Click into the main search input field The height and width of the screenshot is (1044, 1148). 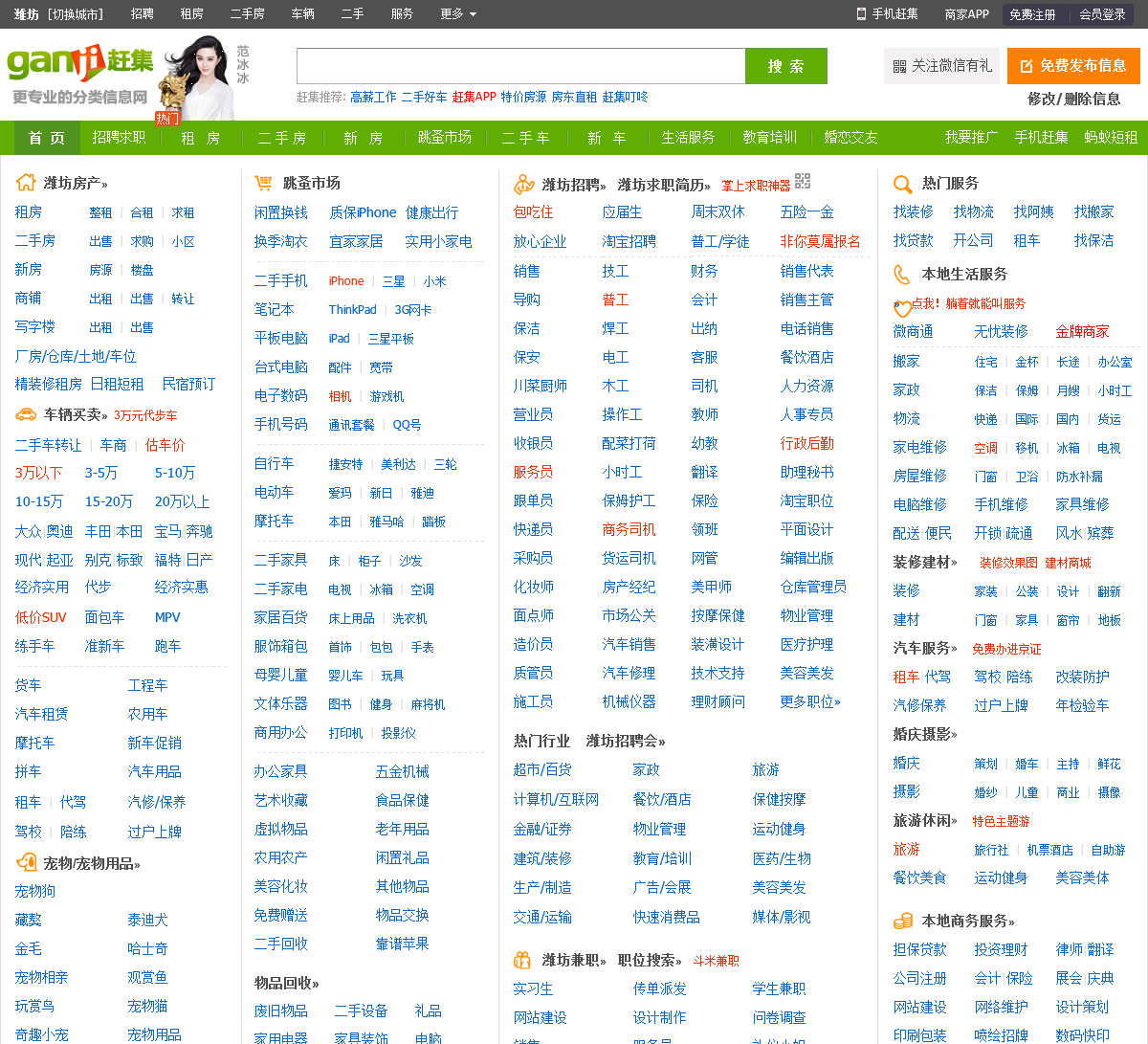(x=521, y=66)
